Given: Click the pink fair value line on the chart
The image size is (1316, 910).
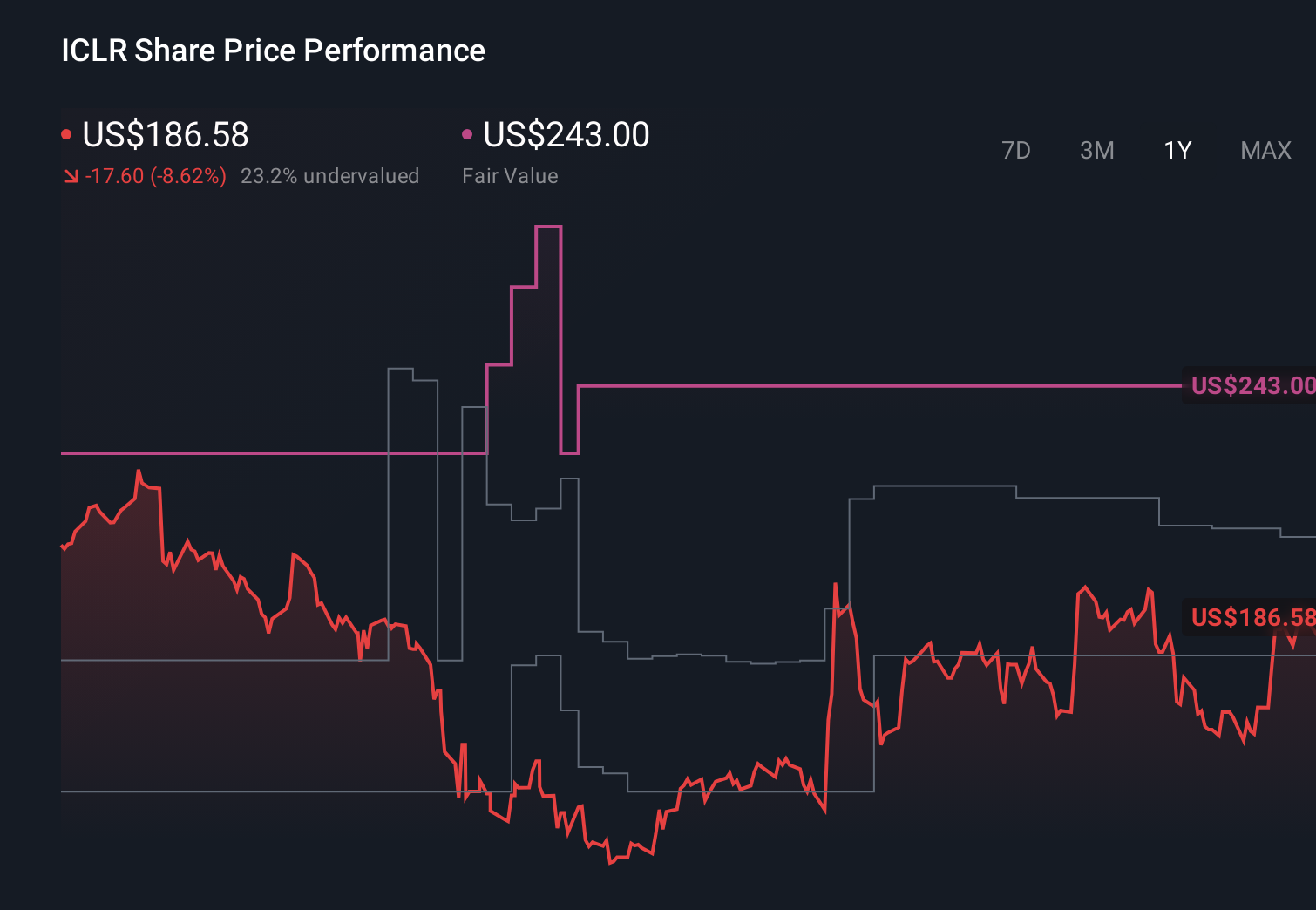Looking at the screenshot, I should pos(872,384).
